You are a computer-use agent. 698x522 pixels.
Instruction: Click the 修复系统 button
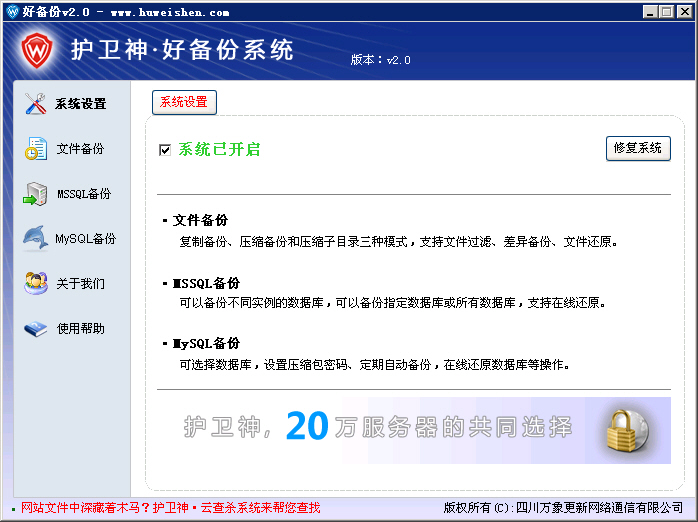click(x=638, y=148)
